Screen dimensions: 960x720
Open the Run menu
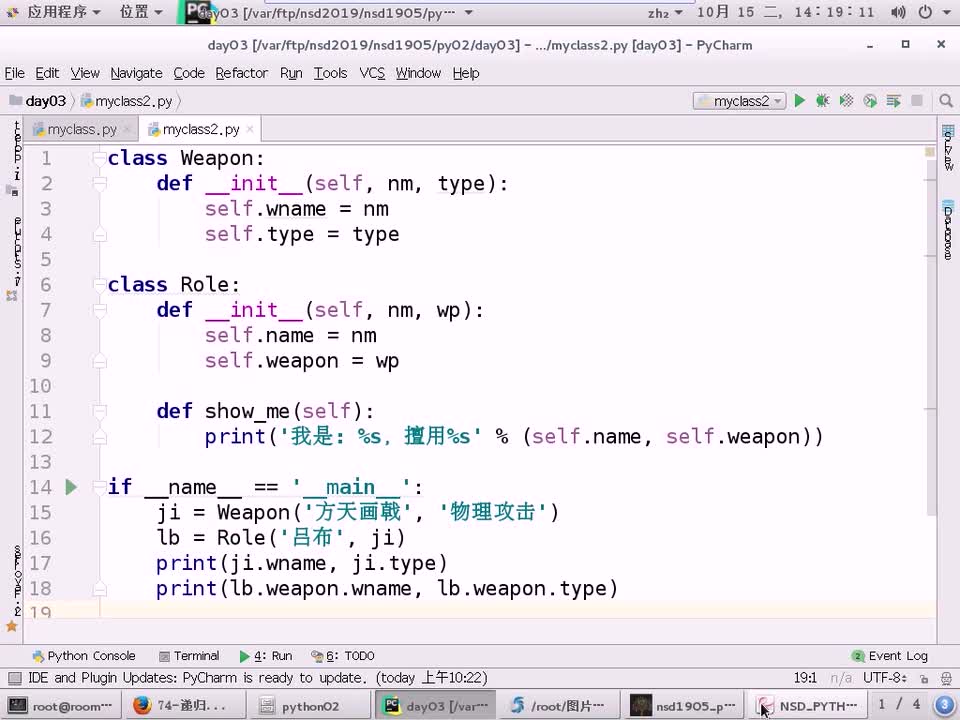coord(291,73)
